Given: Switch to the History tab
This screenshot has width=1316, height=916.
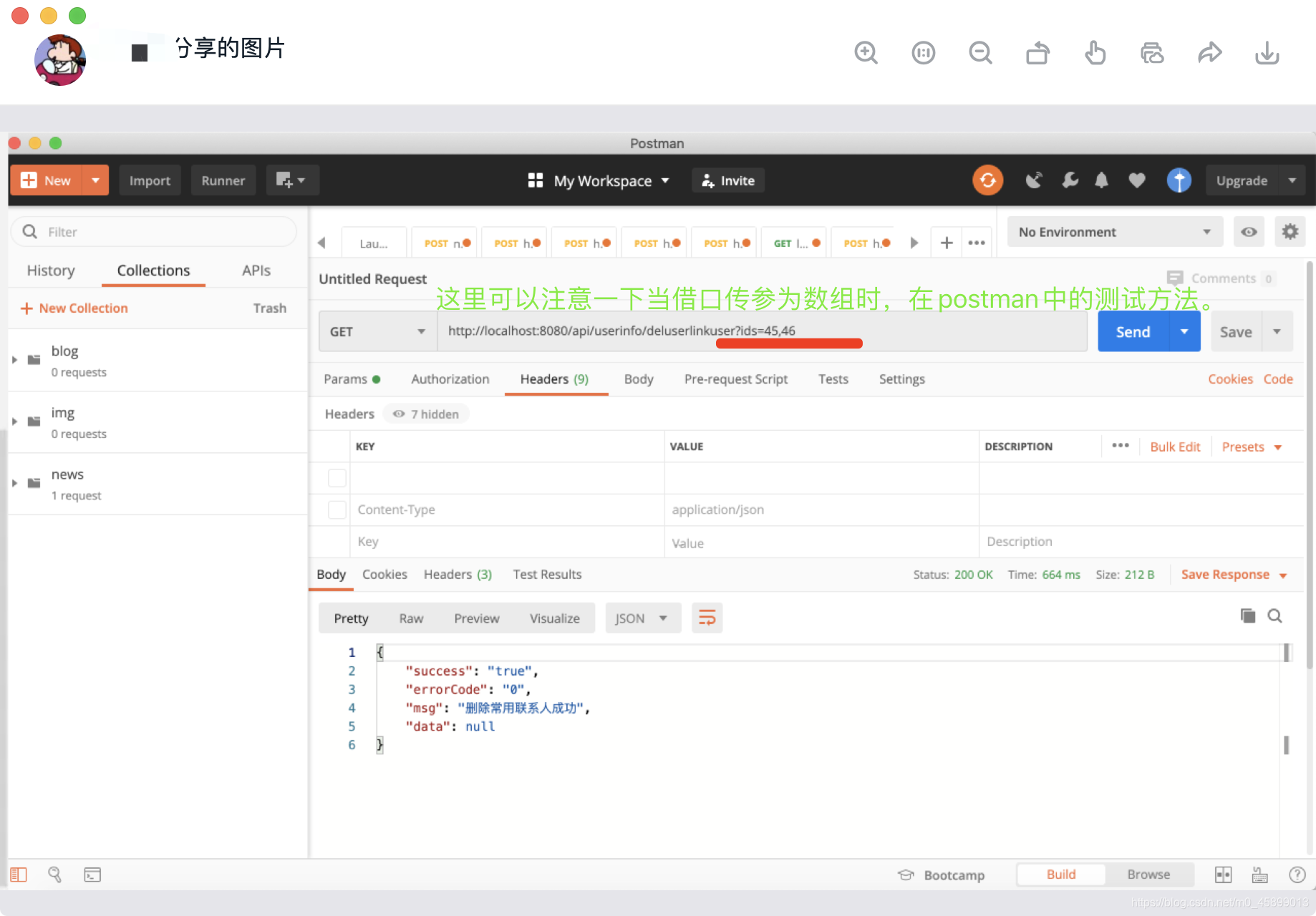Looking at the screenshot, I should (51, 271).
